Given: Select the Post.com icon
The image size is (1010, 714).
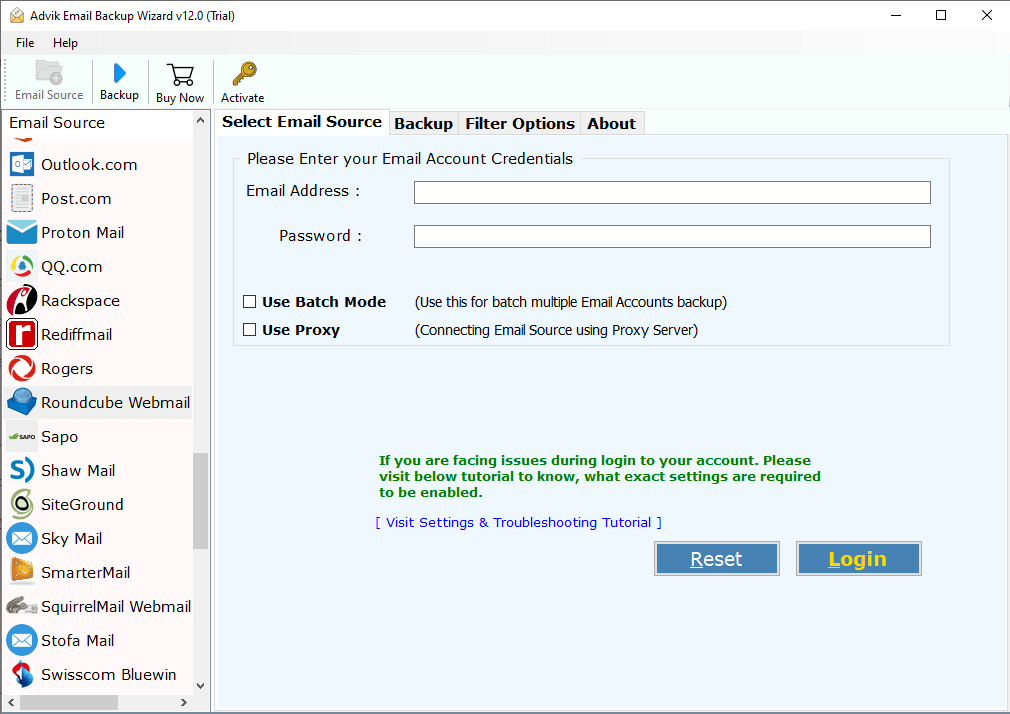Looking at the screenshot, I should tap(22, 198).
